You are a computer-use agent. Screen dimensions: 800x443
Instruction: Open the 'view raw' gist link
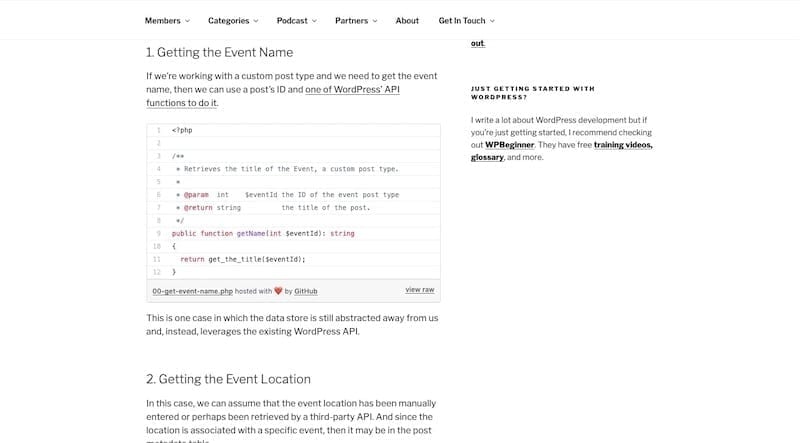coord(420,290)
